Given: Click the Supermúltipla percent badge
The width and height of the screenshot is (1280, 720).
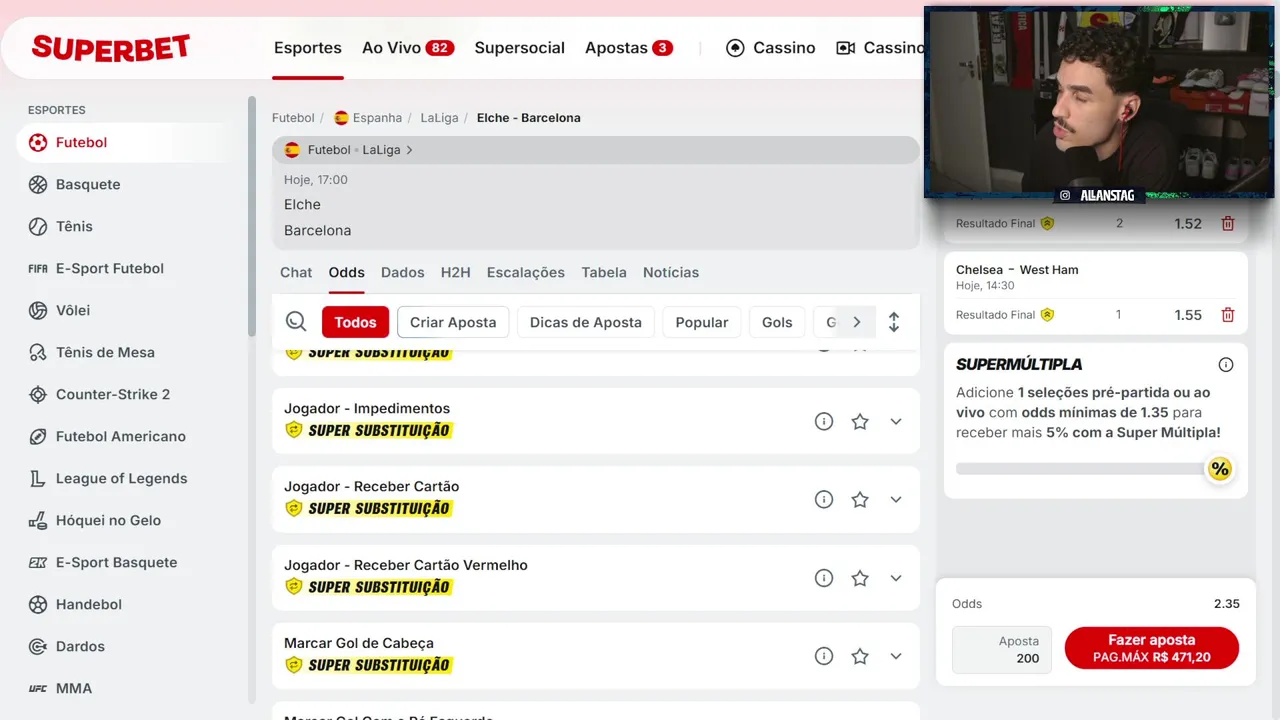Looking at the screenshot, I should 1219,469.
